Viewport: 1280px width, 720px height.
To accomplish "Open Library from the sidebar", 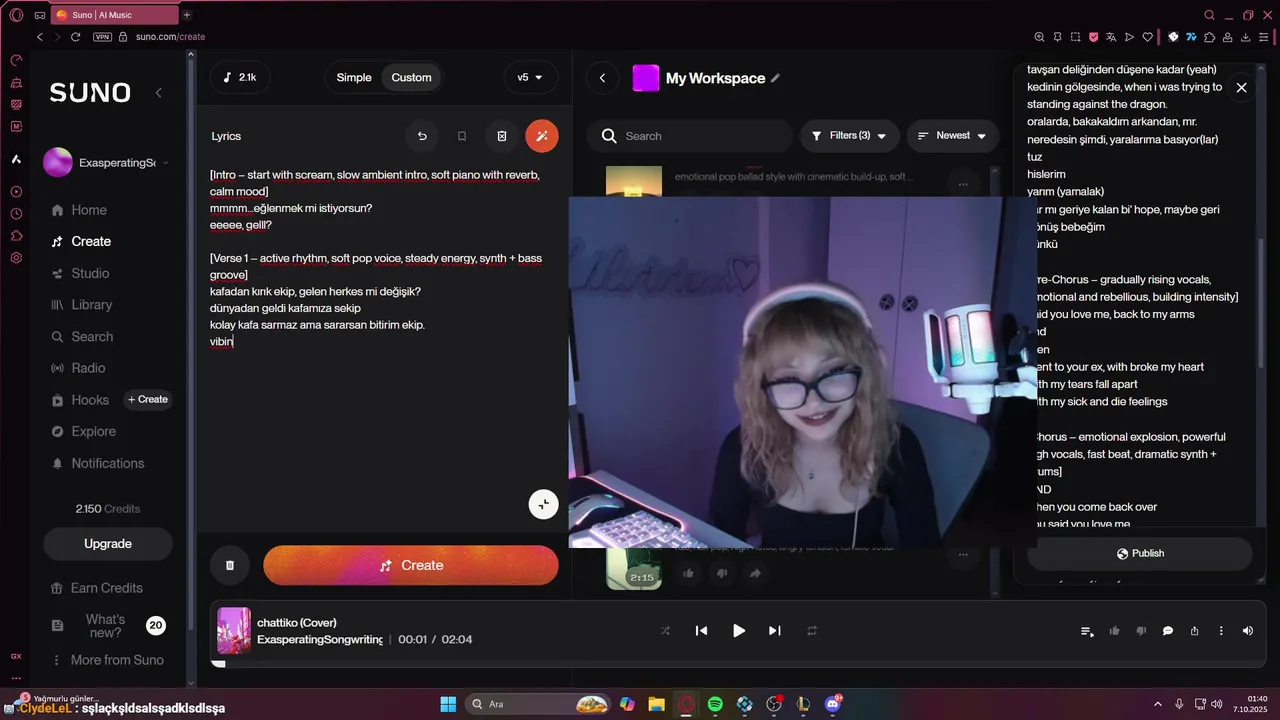I will click(81, 305).
